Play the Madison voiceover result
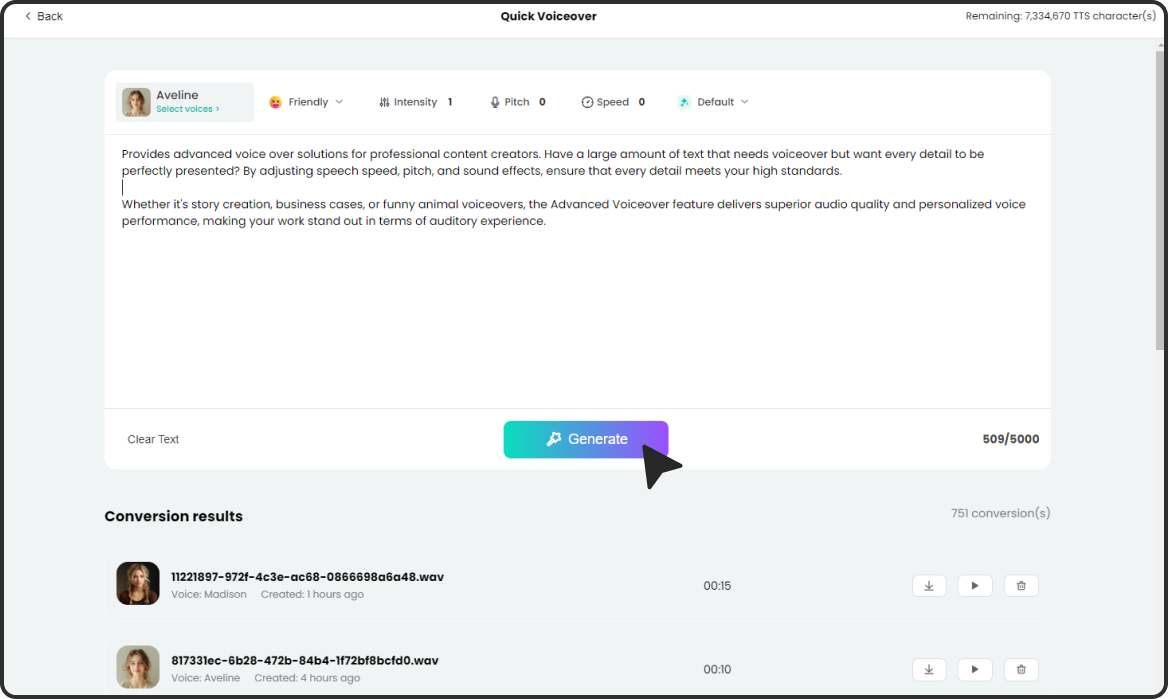Image resolution: width=1168 pixels, height=699 pixels. click(x=975, y=586)
